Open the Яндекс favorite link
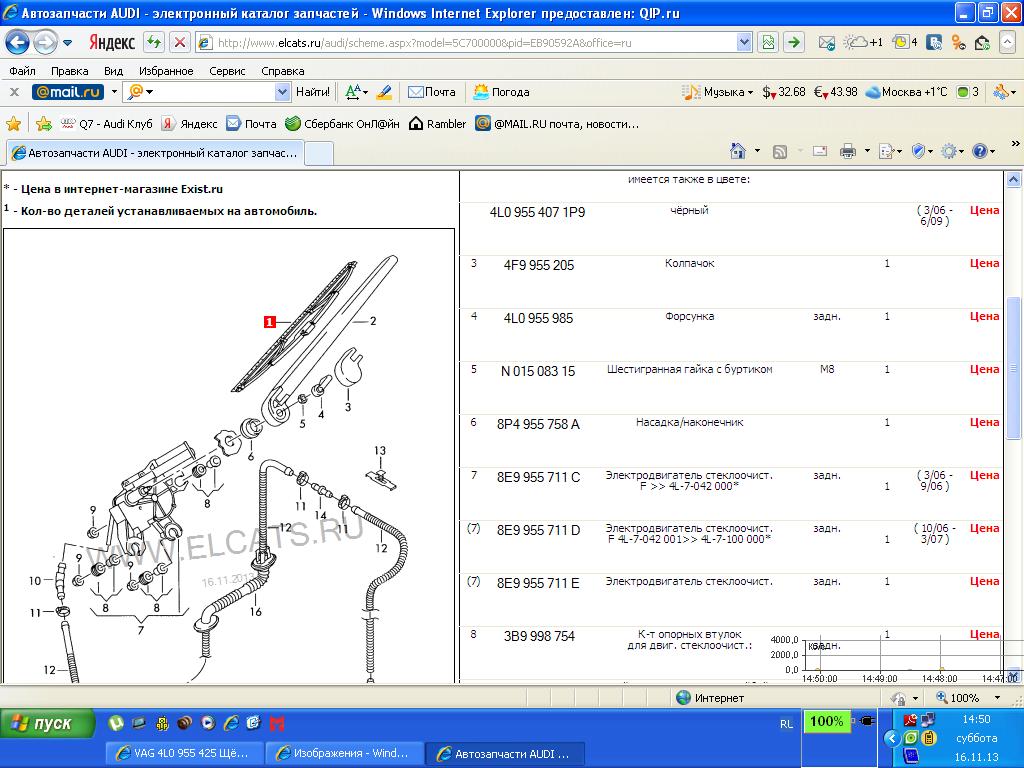The image size is (1024, 768). tap(189, 123)
